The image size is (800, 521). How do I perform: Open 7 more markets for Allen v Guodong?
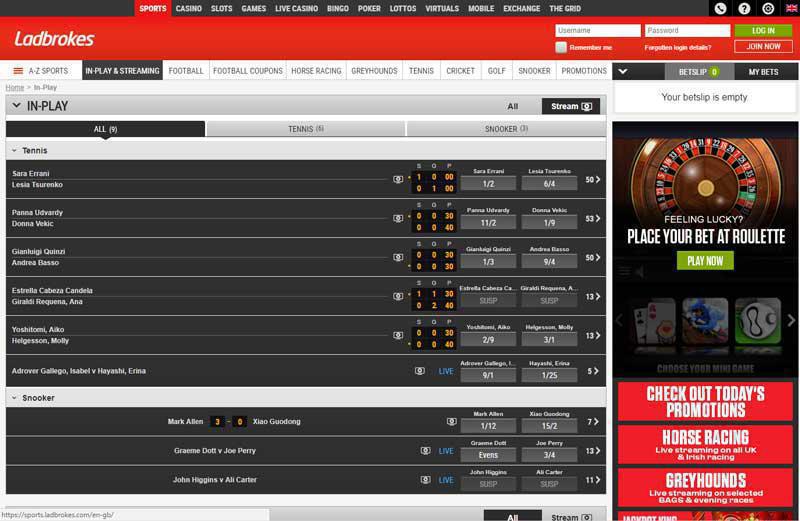(x=592, y=422)
